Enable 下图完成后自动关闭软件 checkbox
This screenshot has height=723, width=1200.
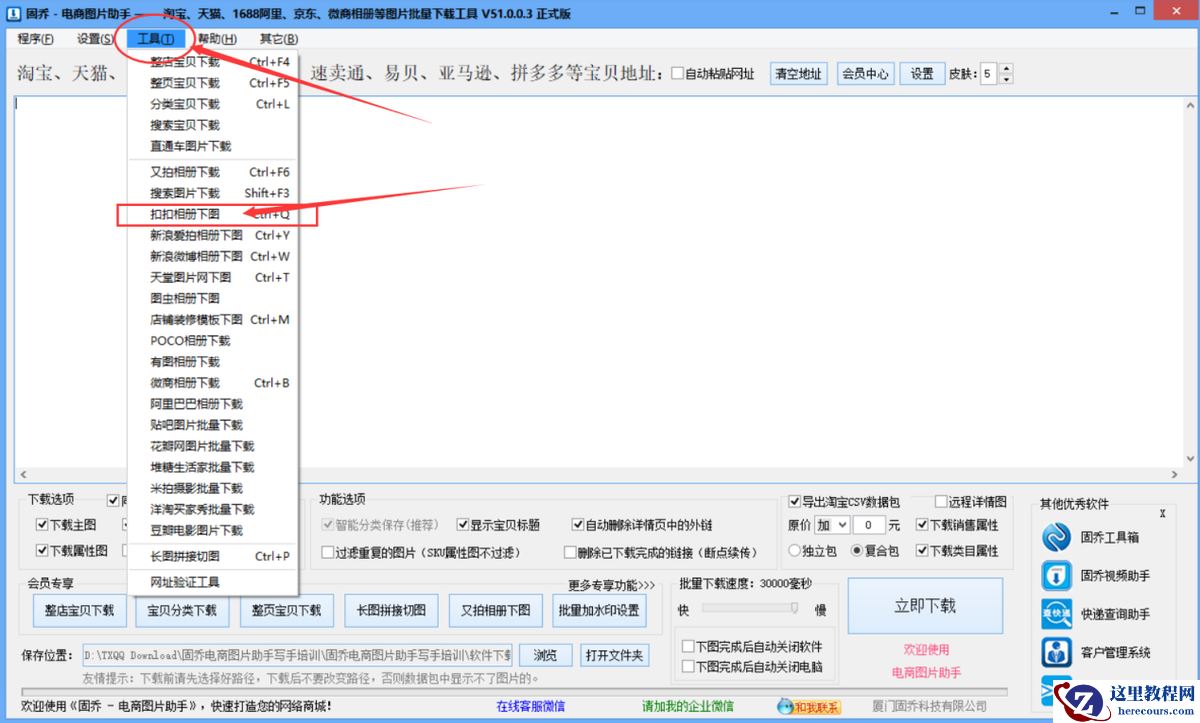point(688,647)
